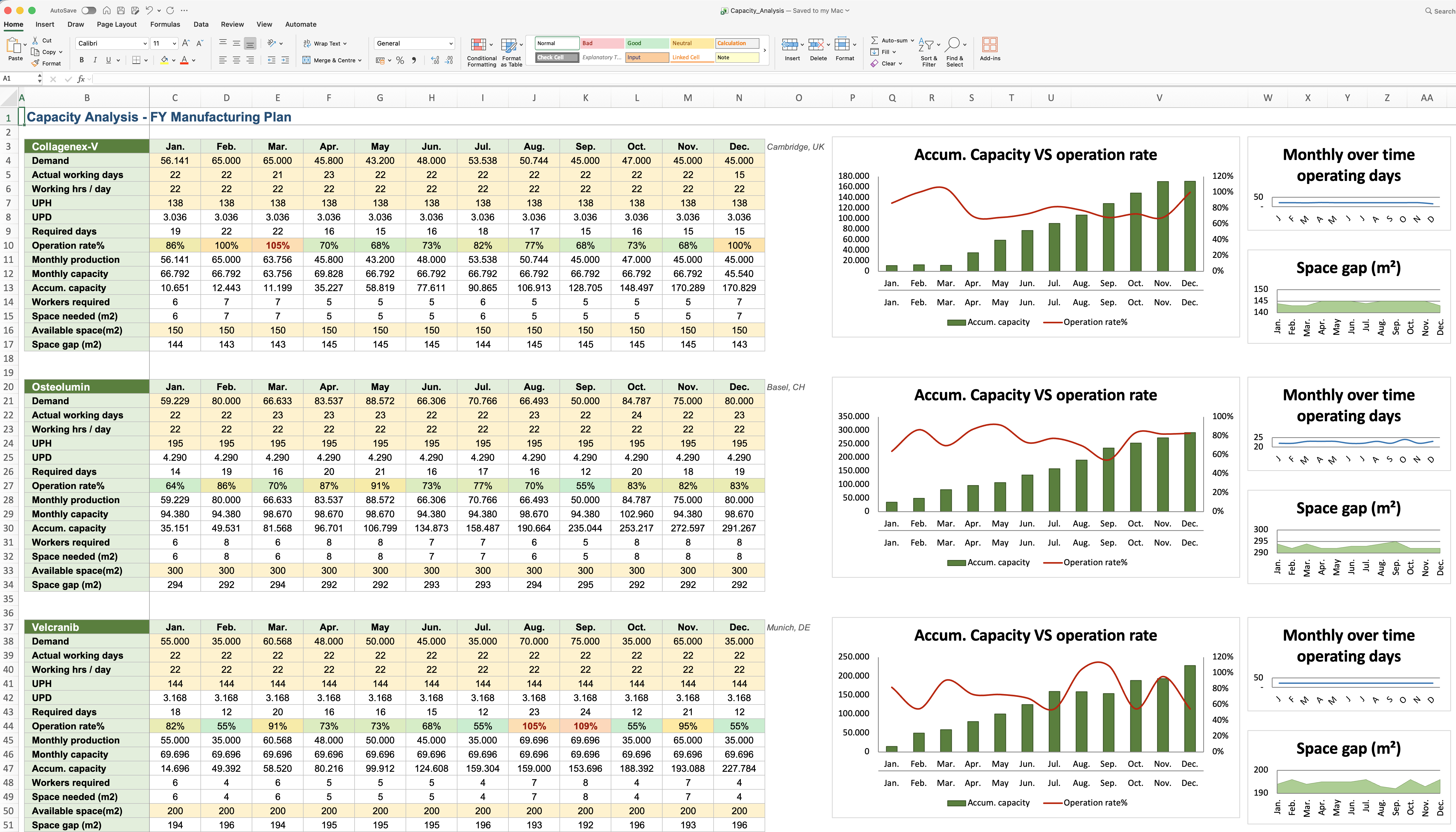Go to the Review tab

click(x=232, y=24)
